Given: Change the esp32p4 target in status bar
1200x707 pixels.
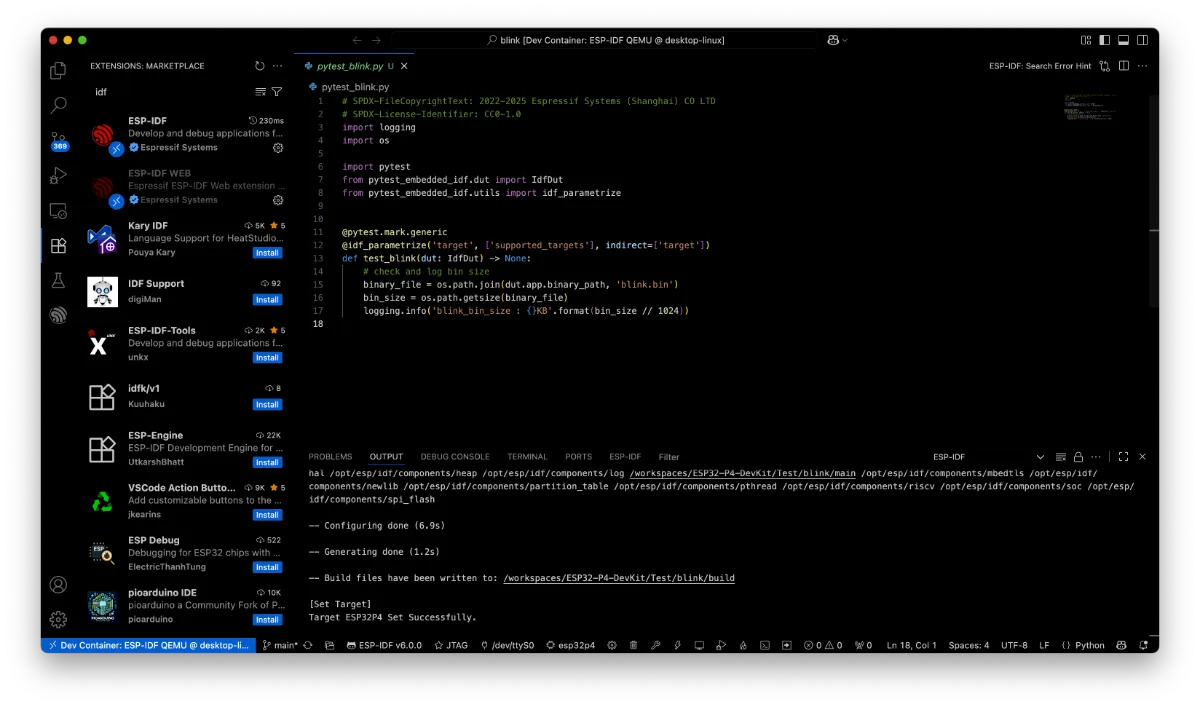Looking at the screenshot, I should pyautogui.click(x=571, y=645).
